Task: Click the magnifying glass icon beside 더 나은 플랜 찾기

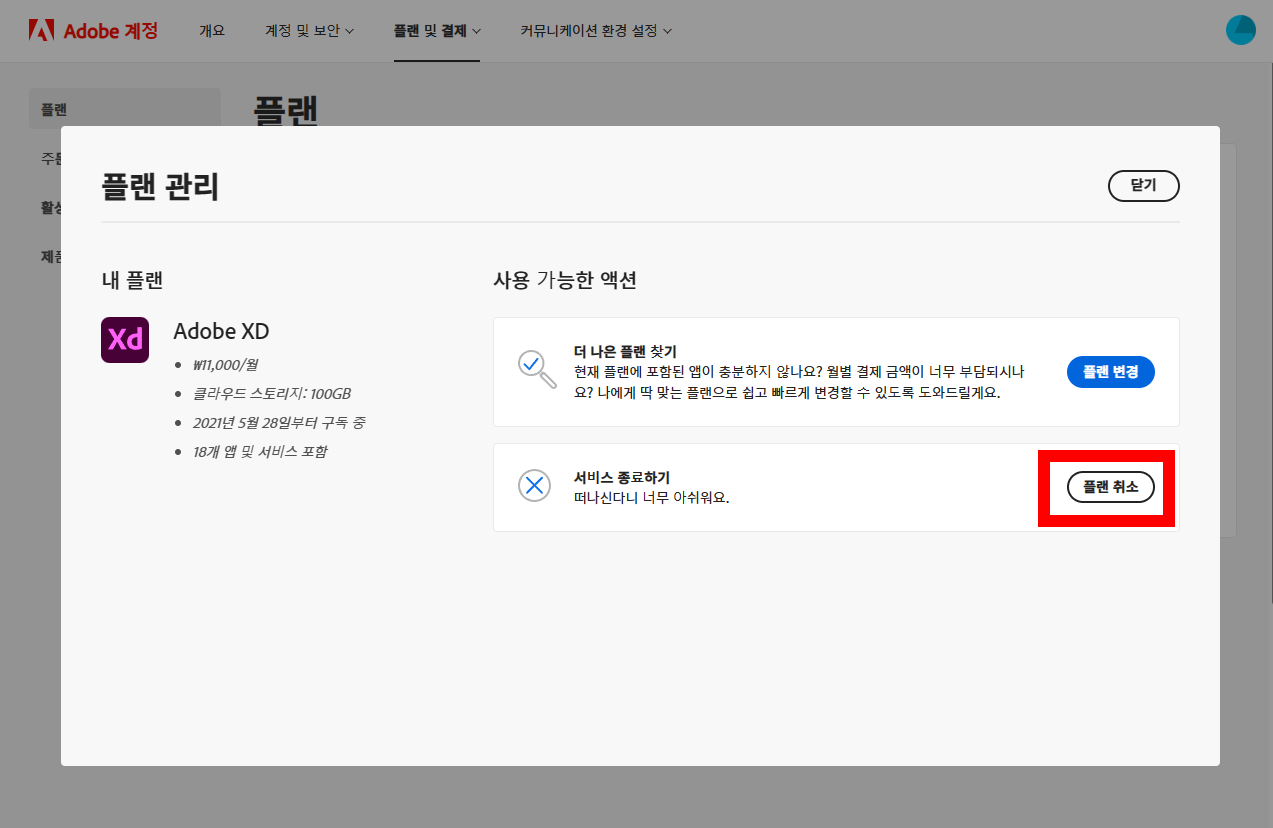Action: click(x=535, y=371)
